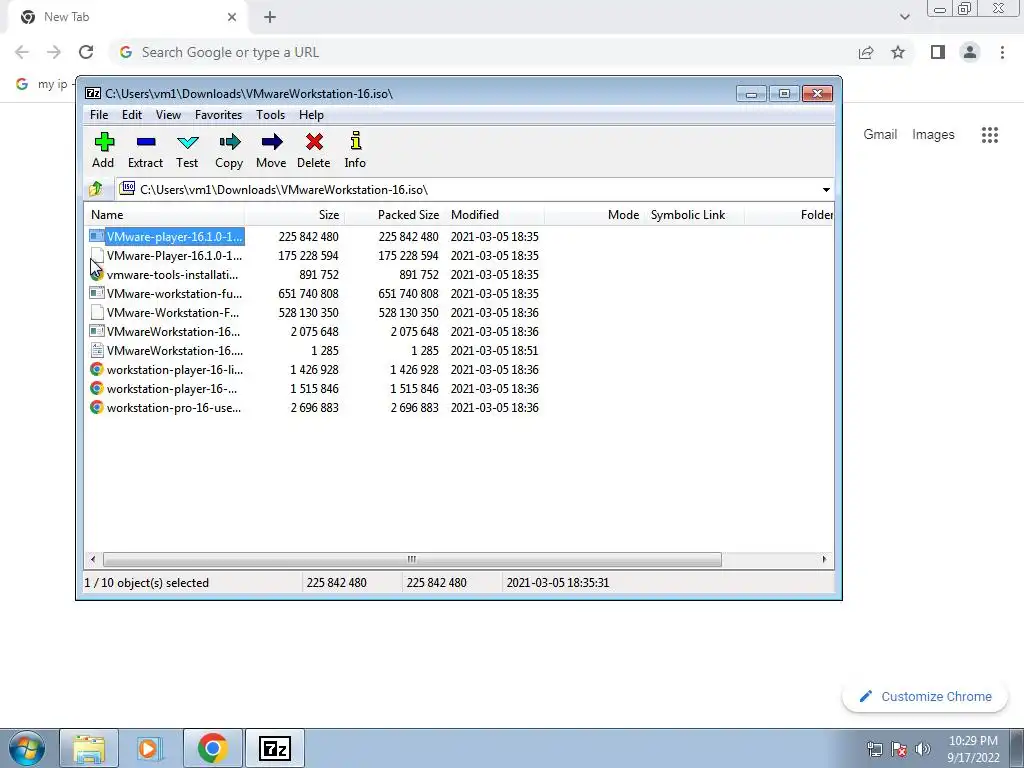Click 7-Zip taskbar icon
Screen dimensions: 1024x768
[275, 748]
